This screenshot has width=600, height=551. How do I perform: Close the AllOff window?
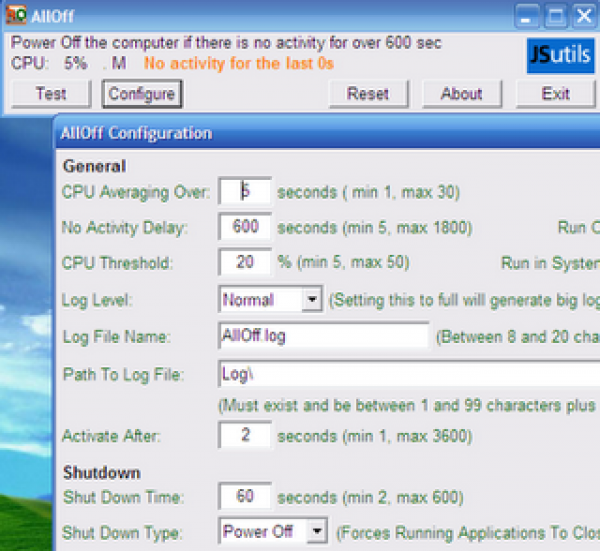point(584,17)
